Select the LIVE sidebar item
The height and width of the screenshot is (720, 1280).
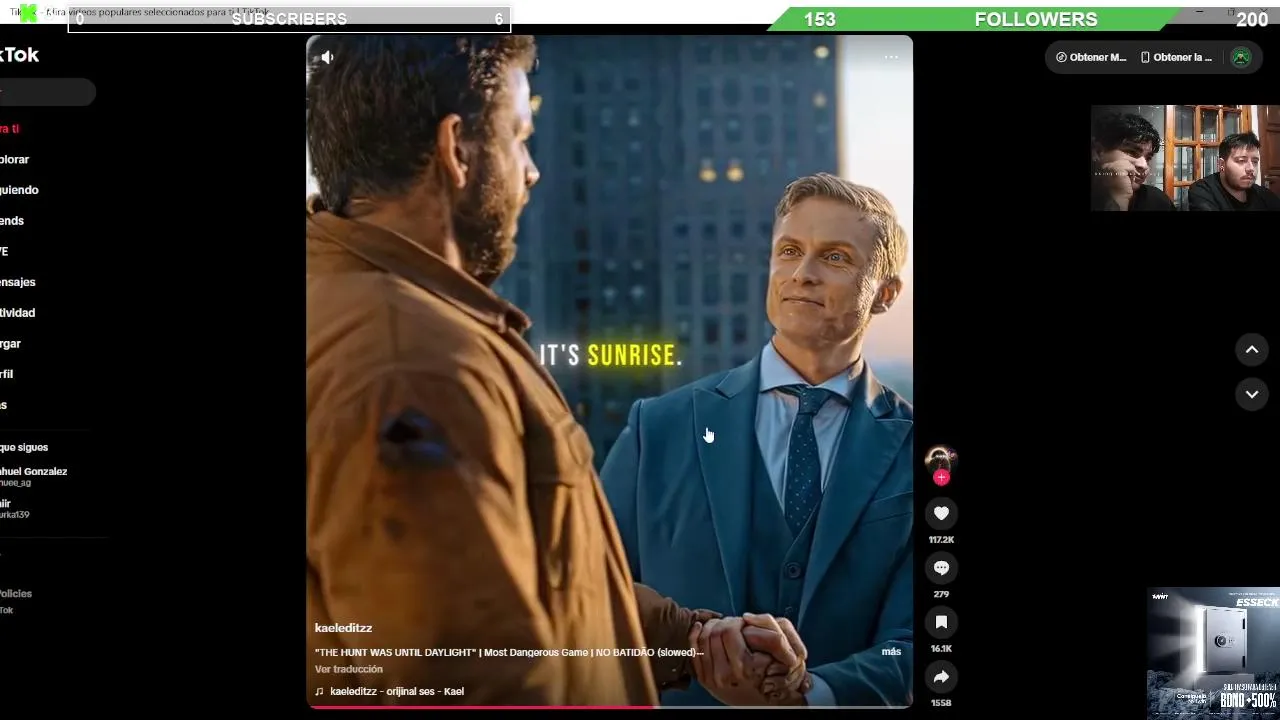tap(5, 251)
